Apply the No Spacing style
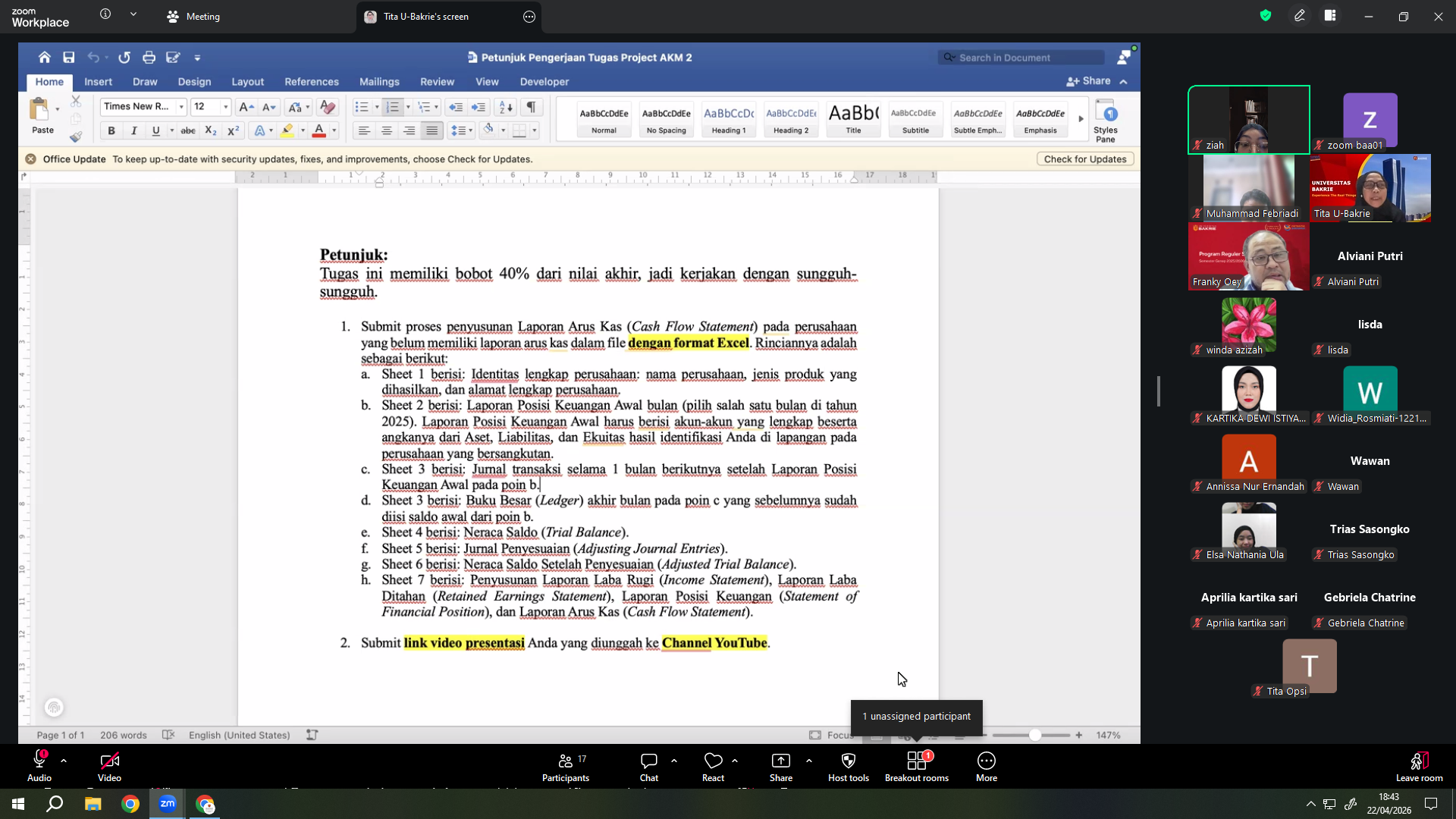The image size is (1456, 819). [667, 120]
